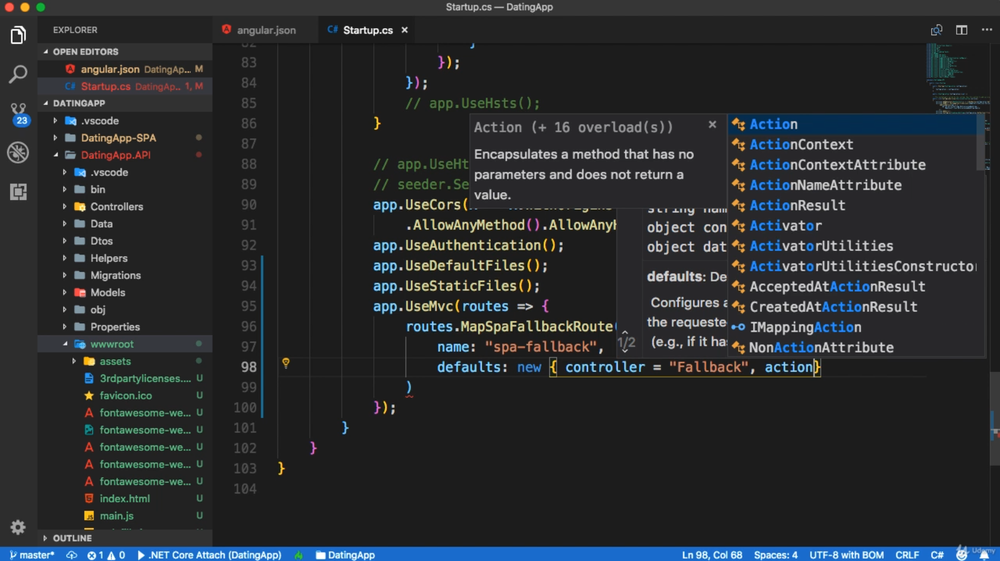
Task: Expand the DatingApp-SPA folder
Action: tap(118, 138)
